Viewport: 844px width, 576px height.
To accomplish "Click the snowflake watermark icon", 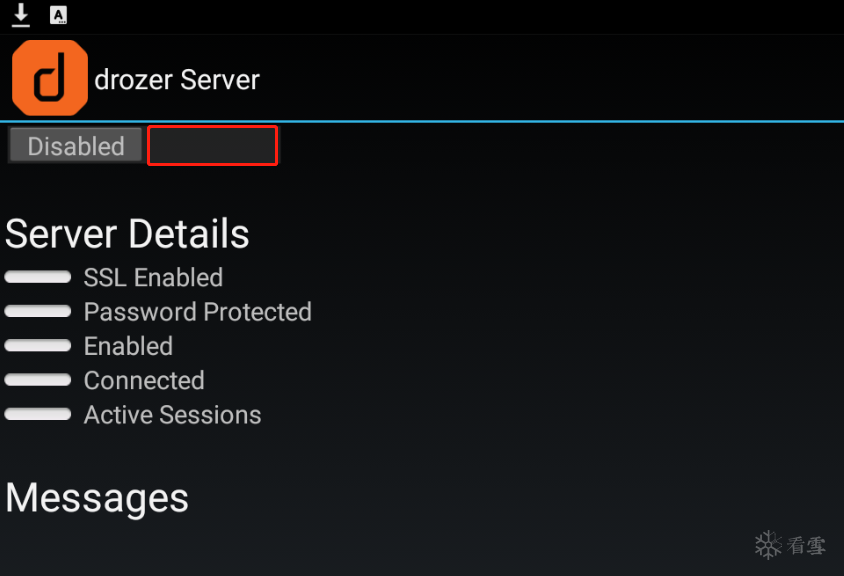I will click(x=768, y=545).
